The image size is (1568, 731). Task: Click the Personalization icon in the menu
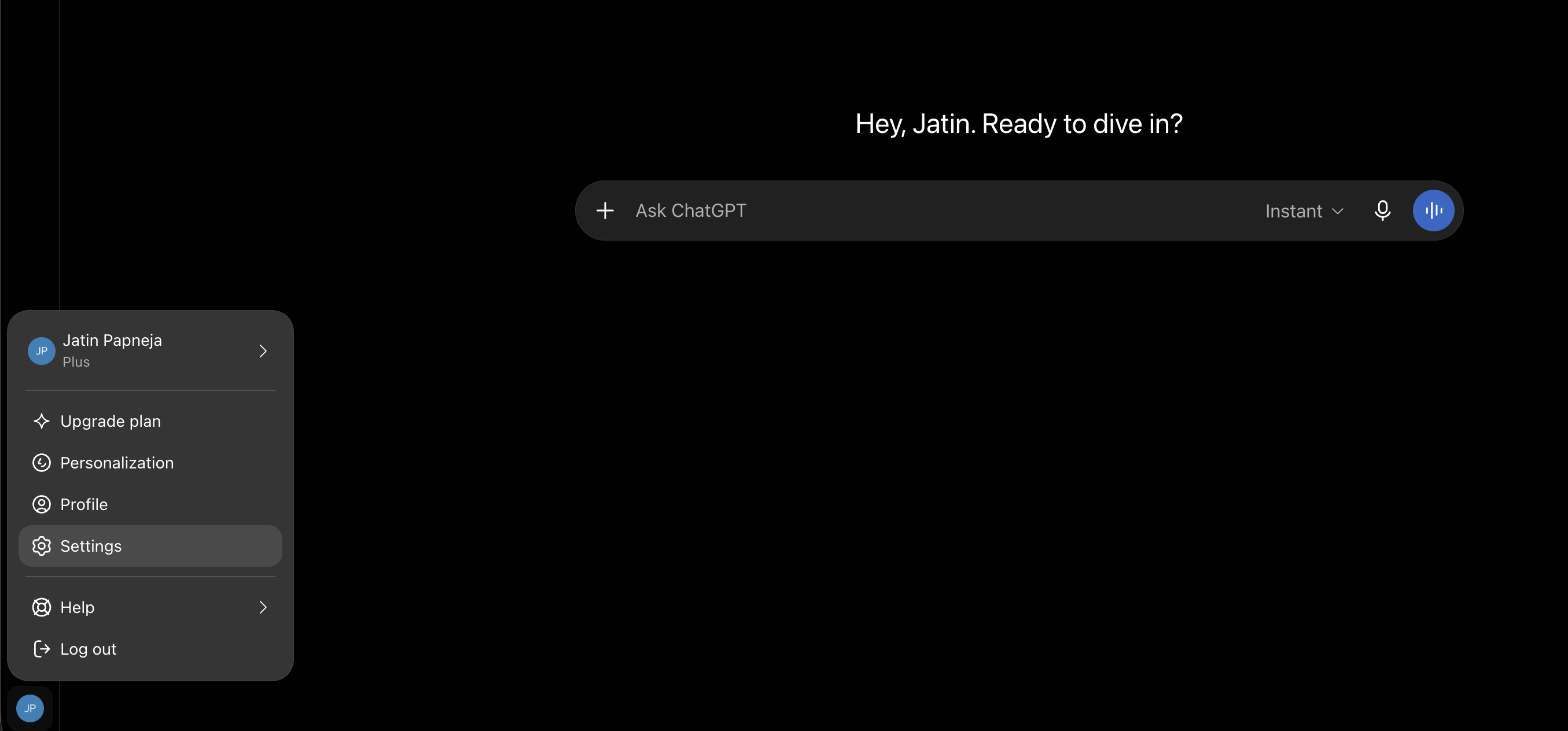click(42, 463)
